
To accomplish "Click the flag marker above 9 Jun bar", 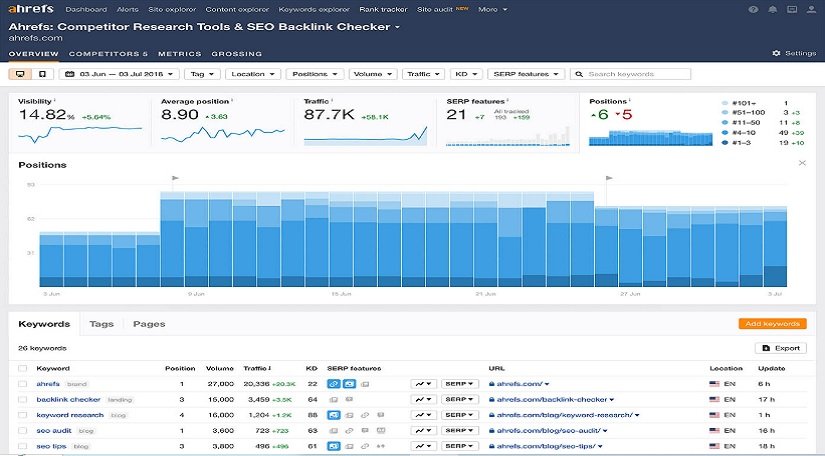I will [175, 179].
